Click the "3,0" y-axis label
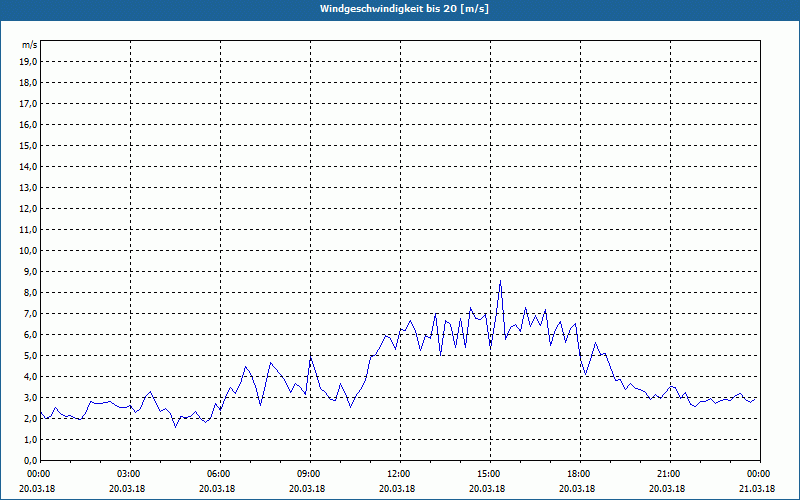This screenshot has height=500, width=800. click(x=30, y=397)
